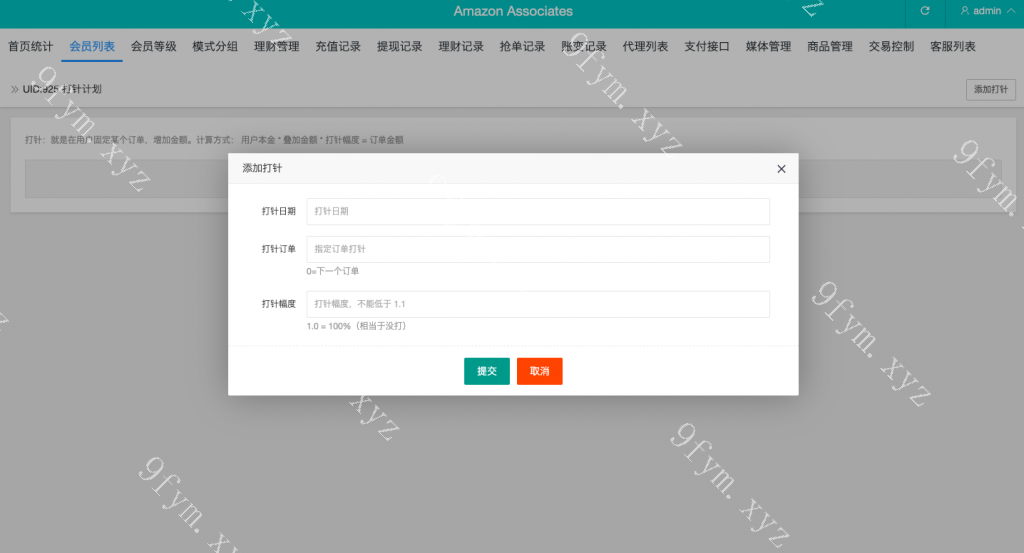Focus the 打针日期 input field

point(538,212)
